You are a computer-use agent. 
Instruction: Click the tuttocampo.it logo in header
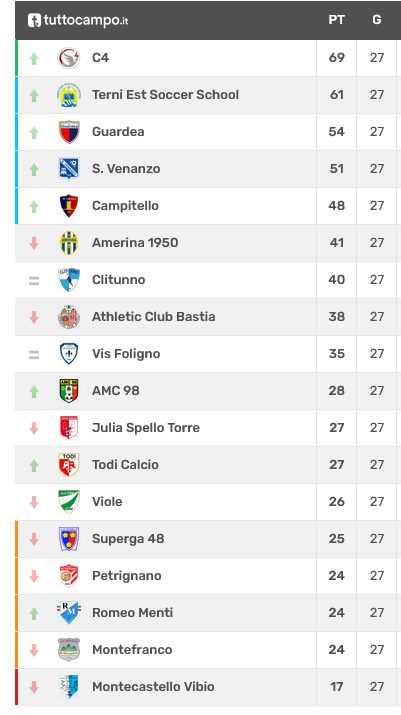click(x=78, y=20)
